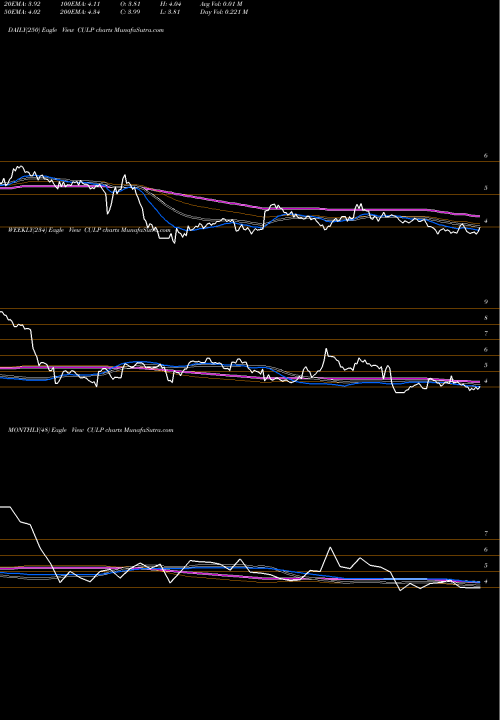The image size is (500, 720).
Task: Click price label 6 on the daily chart axis
Action: [486, 156]
